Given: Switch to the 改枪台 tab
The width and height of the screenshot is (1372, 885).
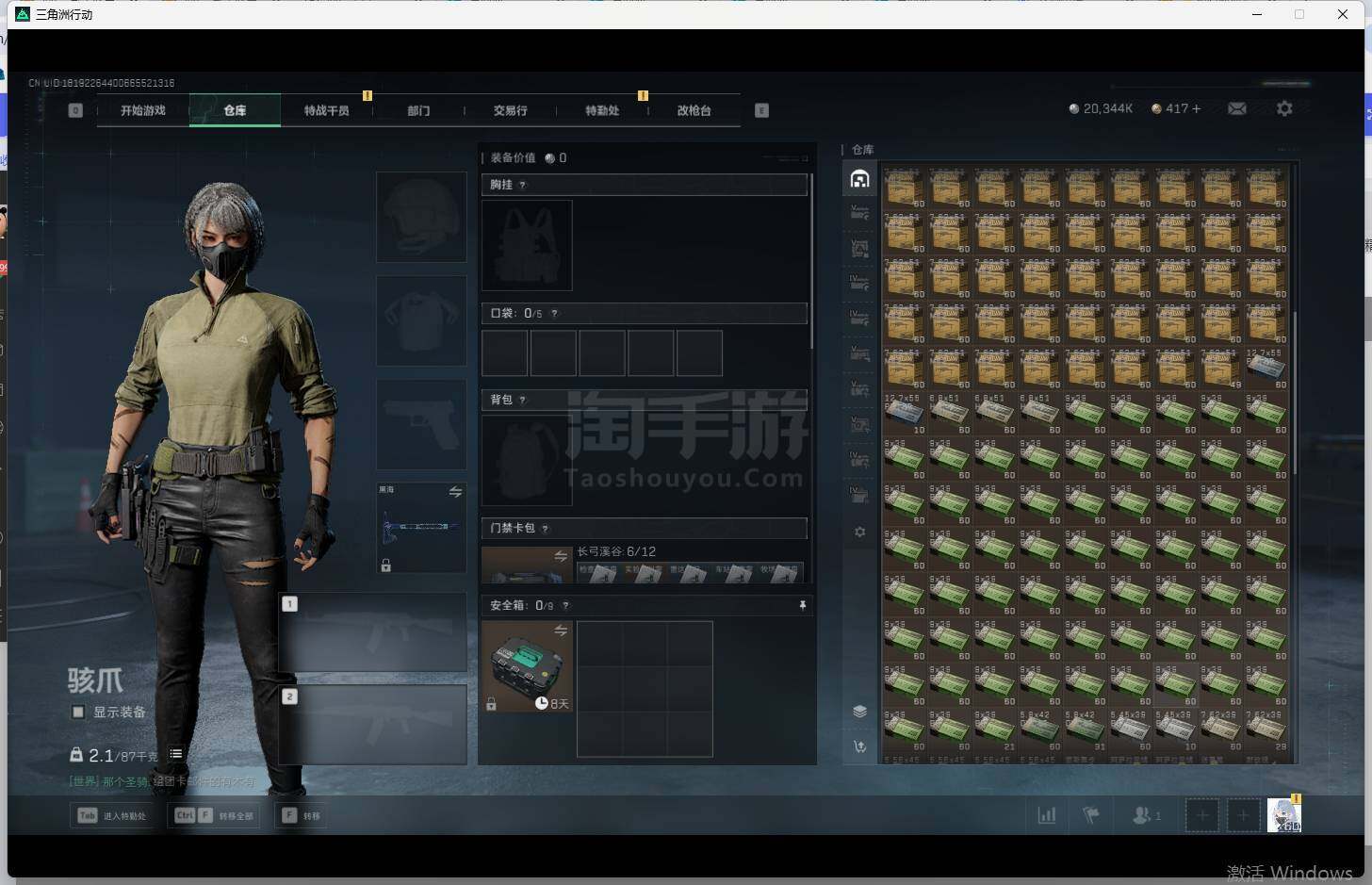Looking at the screenshot, I should click(x=694, y=110).
